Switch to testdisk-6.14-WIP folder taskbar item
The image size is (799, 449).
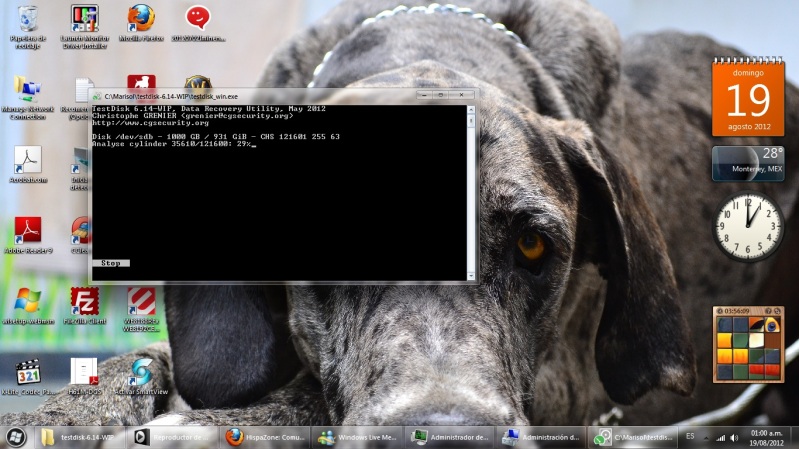click(x=80, y=437)
